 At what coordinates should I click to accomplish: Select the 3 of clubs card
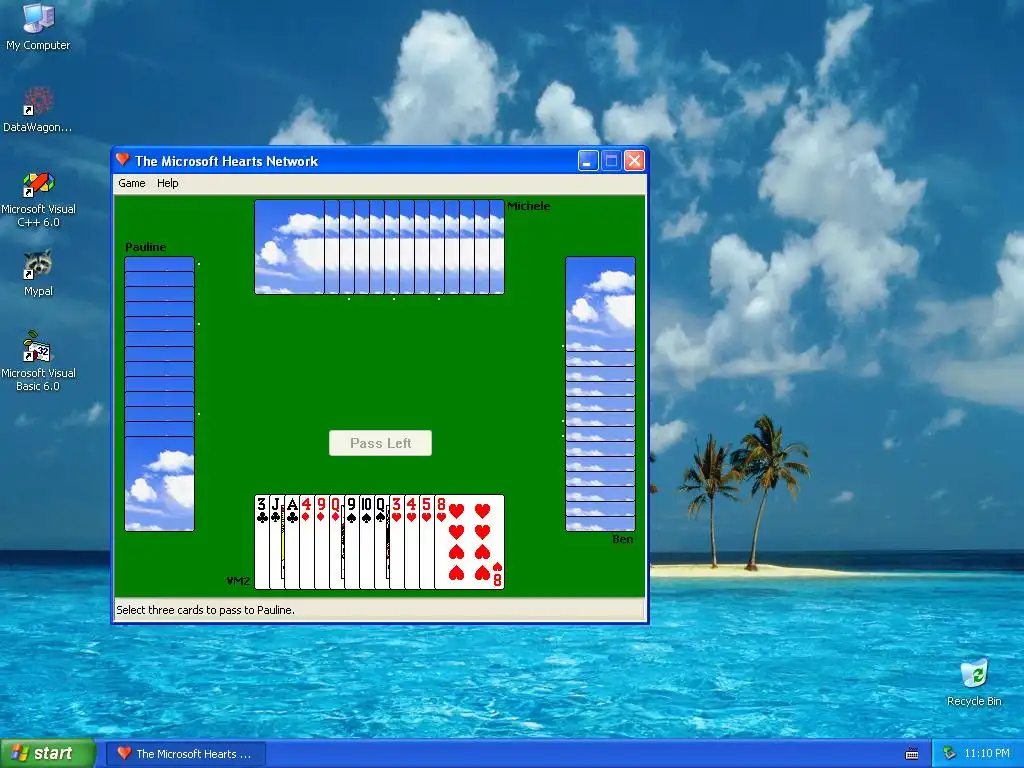262,542
